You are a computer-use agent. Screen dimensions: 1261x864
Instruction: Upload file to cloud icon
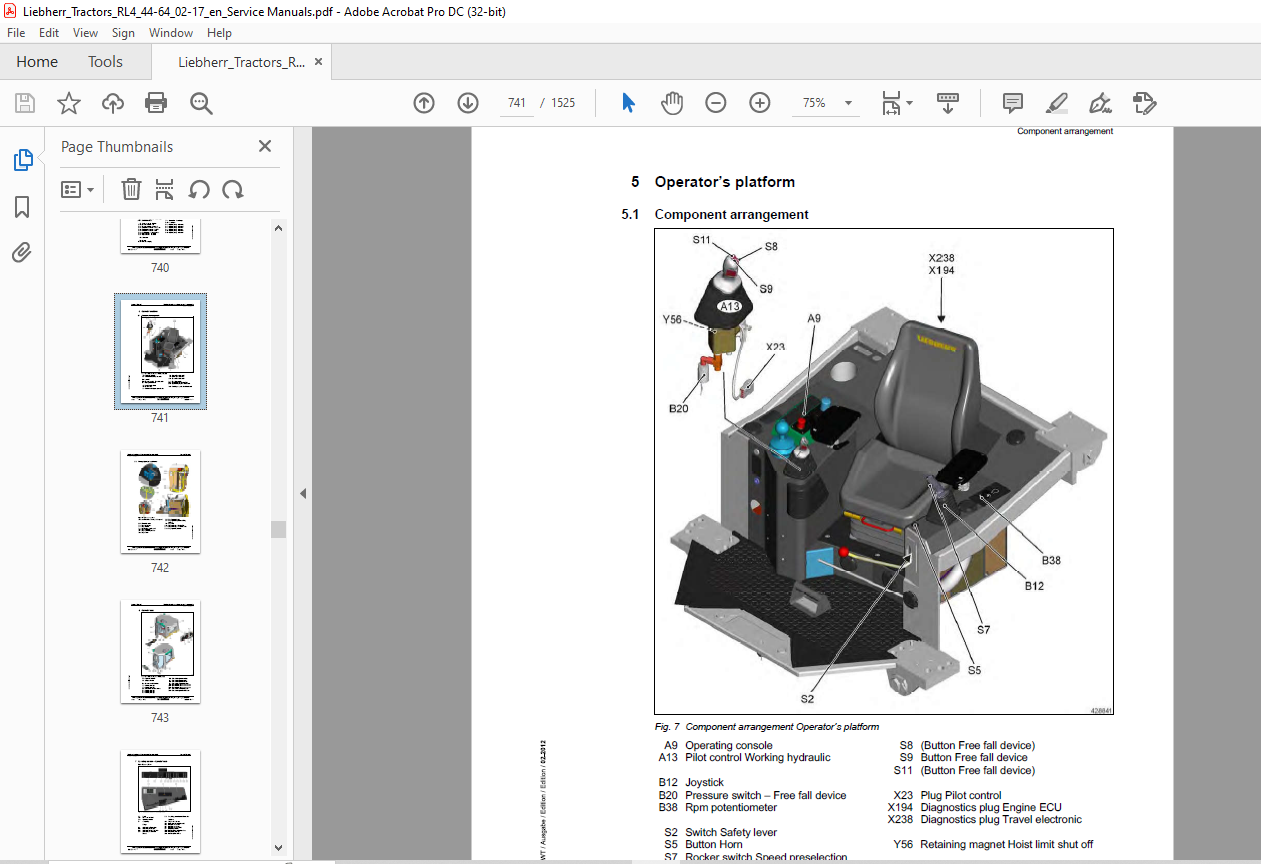[113, 103]
